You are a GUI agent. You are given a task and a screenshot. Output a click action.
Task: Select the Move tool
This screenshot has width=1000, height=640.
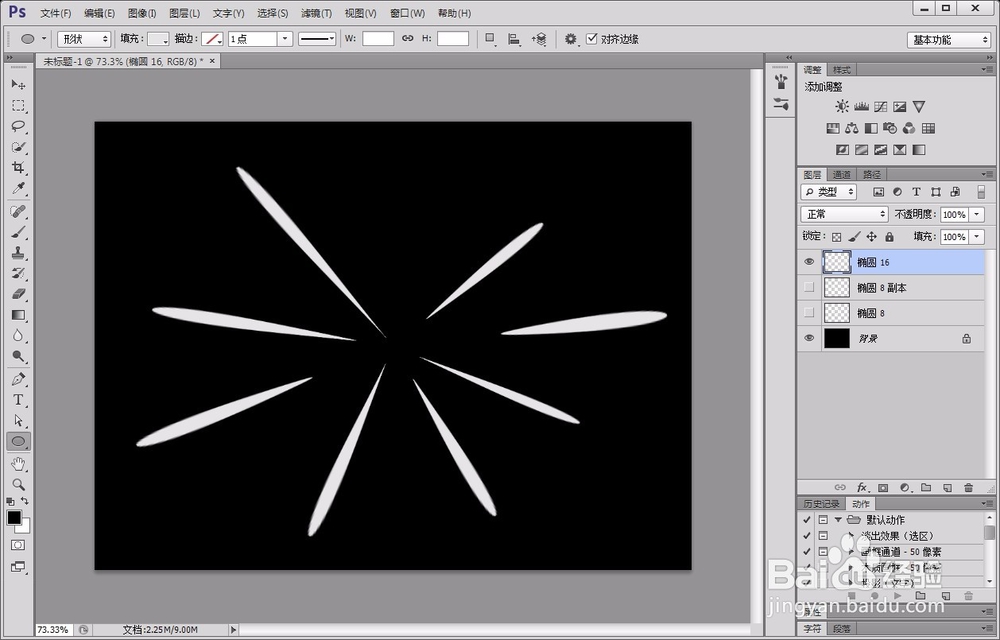pyautogui.click(x=18, y=84)
